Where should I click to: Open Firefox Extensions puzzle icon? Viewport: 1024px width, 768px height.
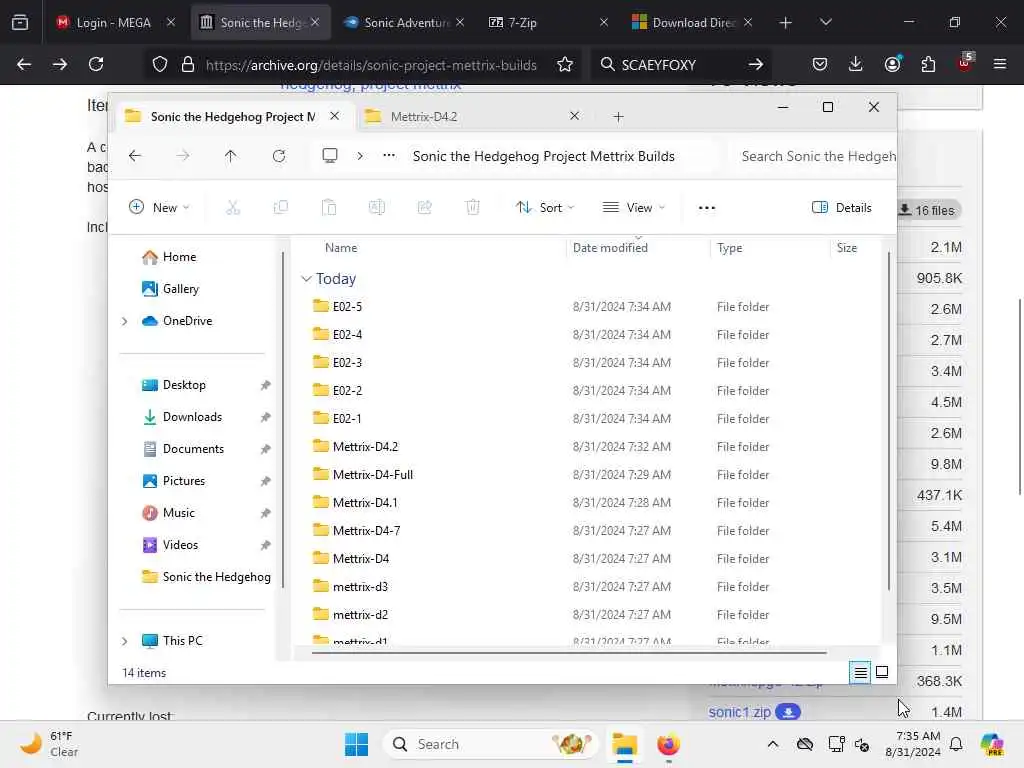point(928,64)
